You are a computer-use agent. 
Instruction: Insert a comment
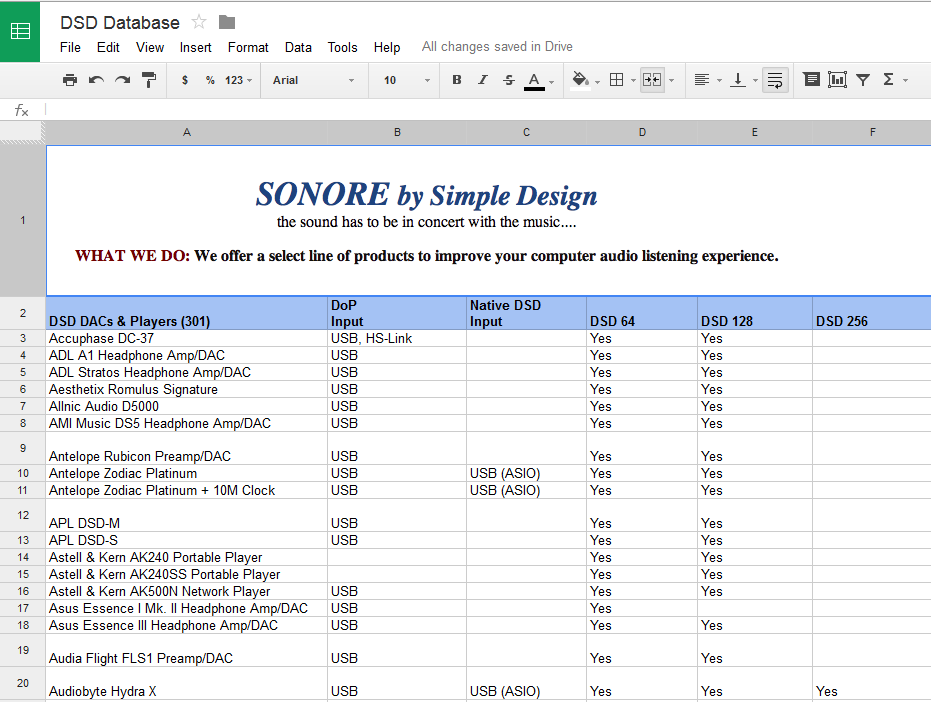click(811, 79)
